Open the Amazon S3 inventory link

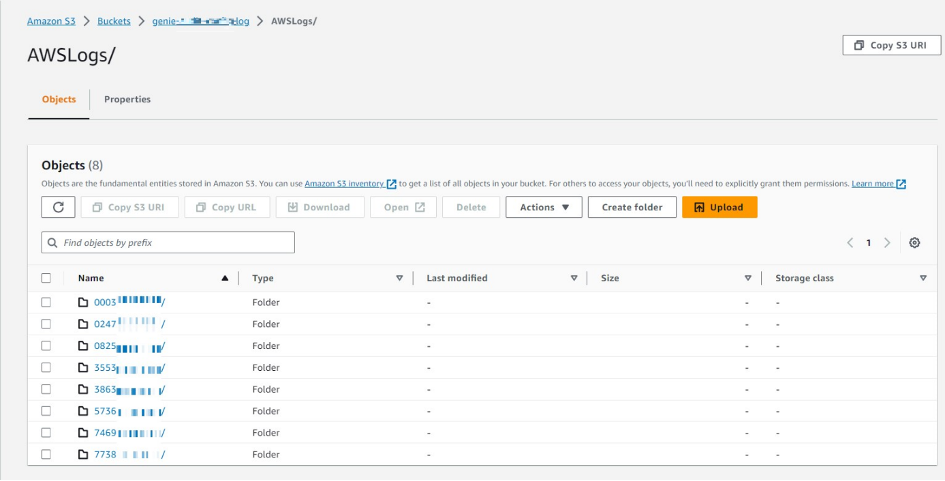tap(344, 184)
